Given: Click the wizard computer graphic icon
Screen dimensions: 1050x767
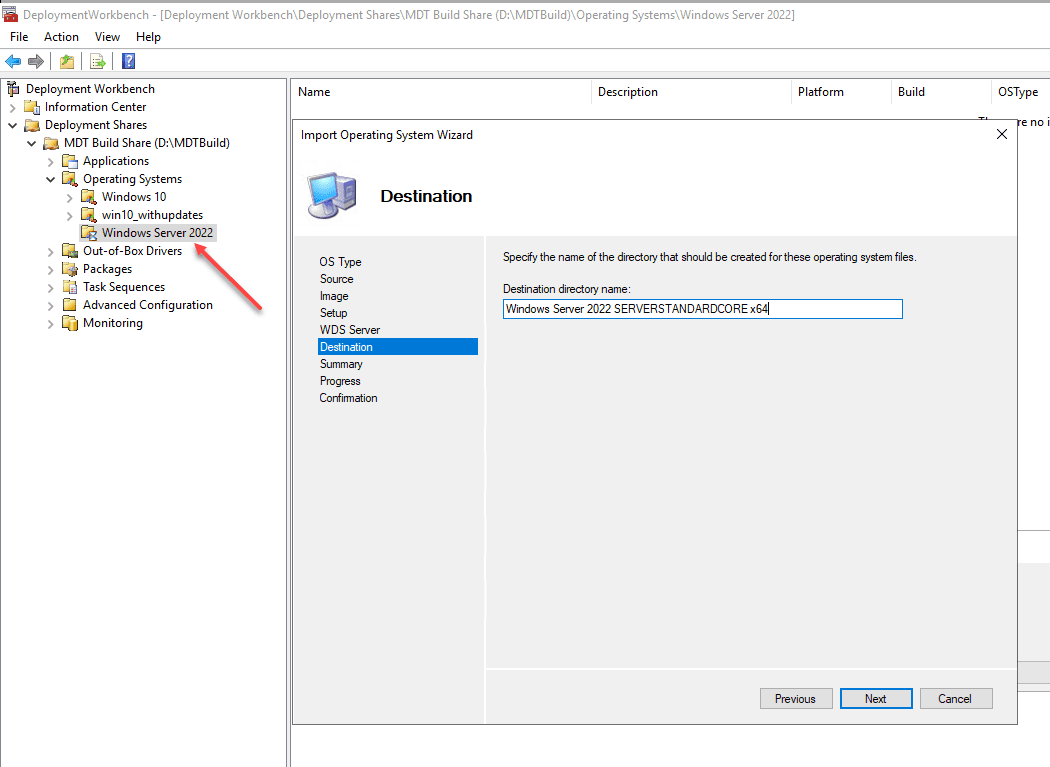Looking at the screenshot, I should (332, 196).
